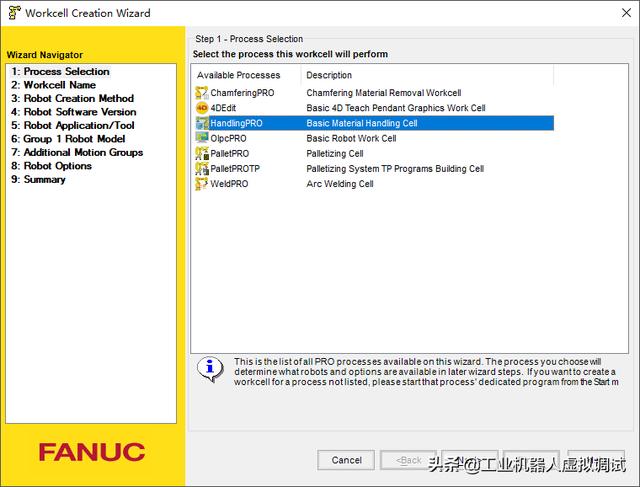The image size is (640, 487).
Task: Click the Cancel button
Action: 346,460
